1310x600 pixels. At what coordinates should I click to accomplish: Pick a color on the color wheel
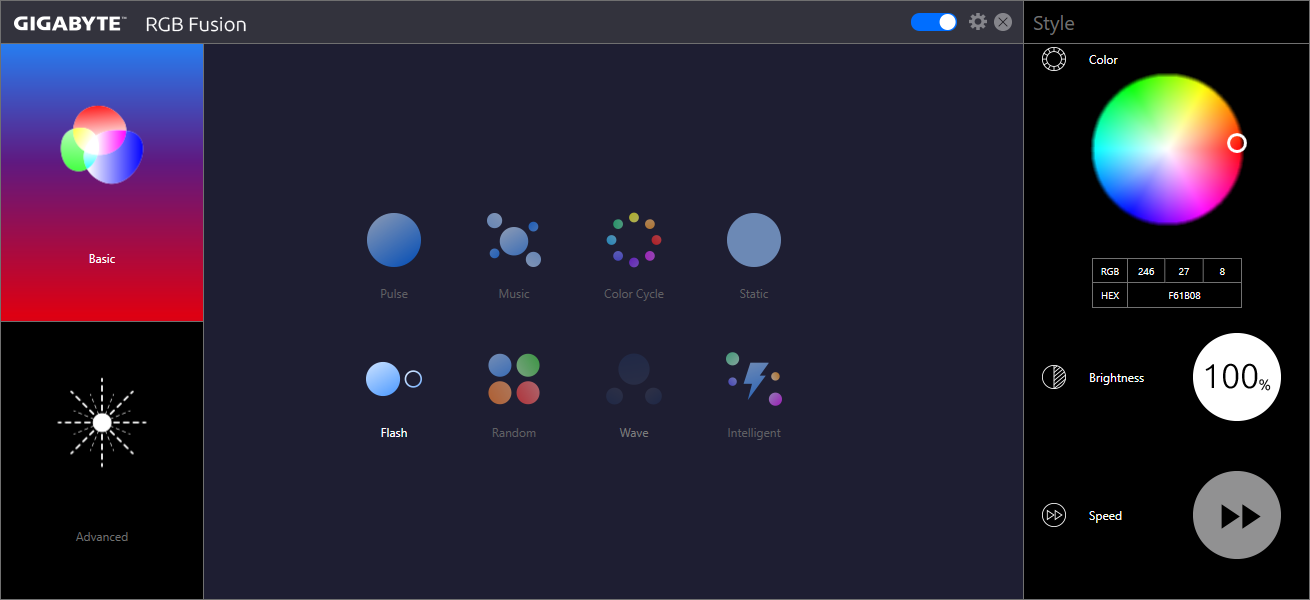pyautogui.click(x=1166, y=148)
